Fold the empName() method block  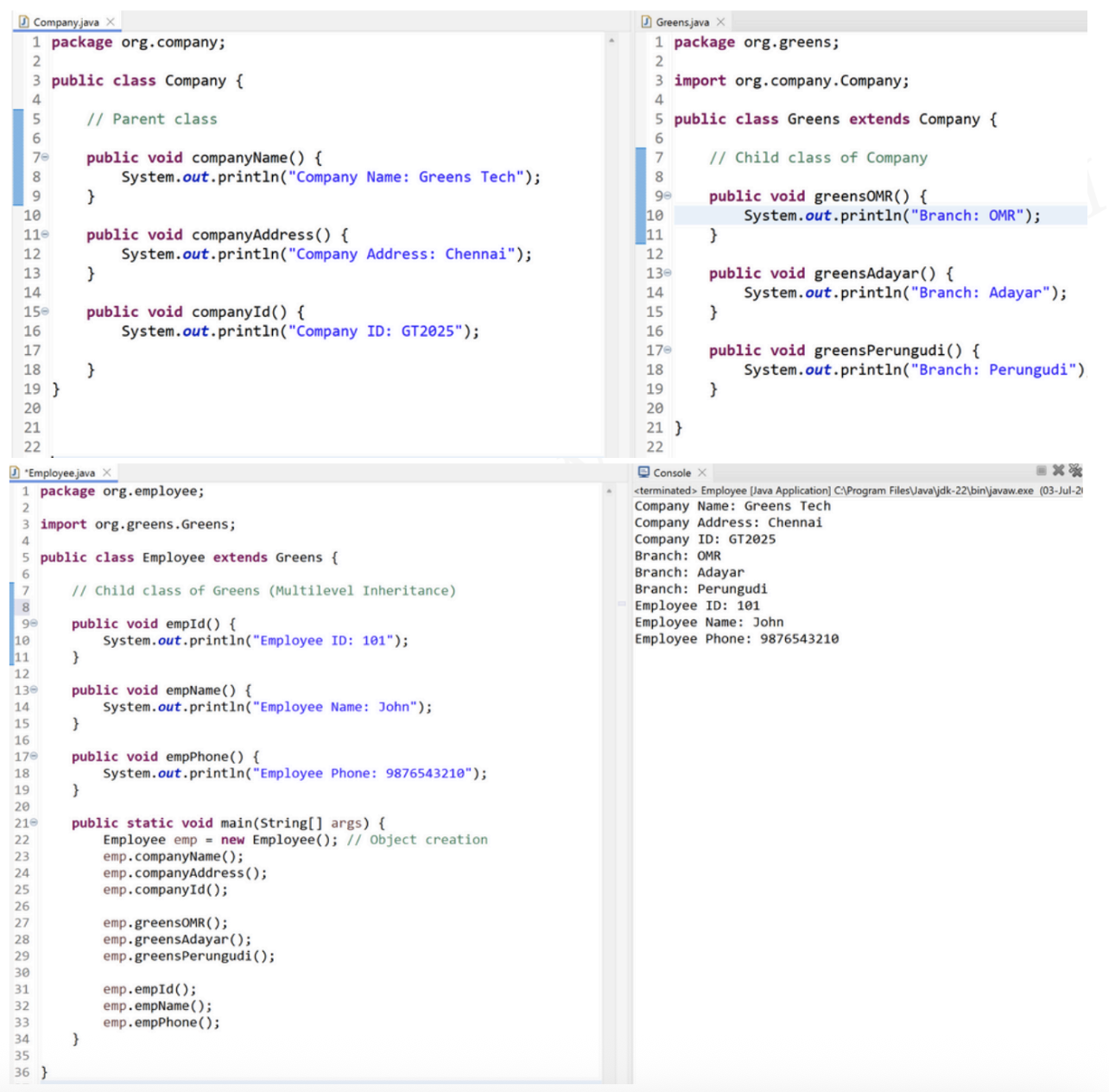click(x=34, y=690)
